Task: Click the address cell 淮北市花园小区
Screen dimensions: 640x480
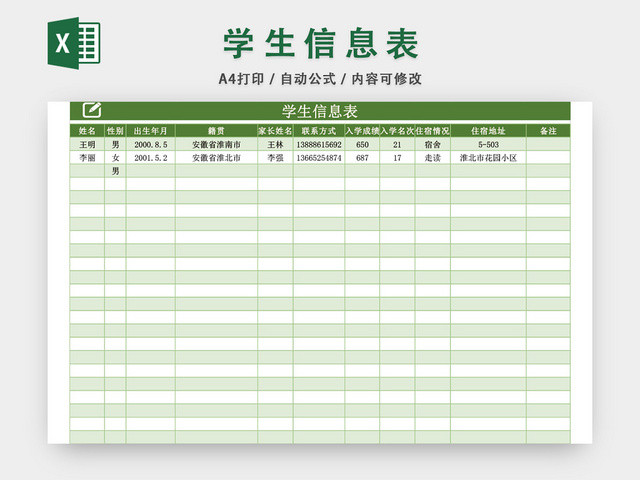Action: [488, 158]
